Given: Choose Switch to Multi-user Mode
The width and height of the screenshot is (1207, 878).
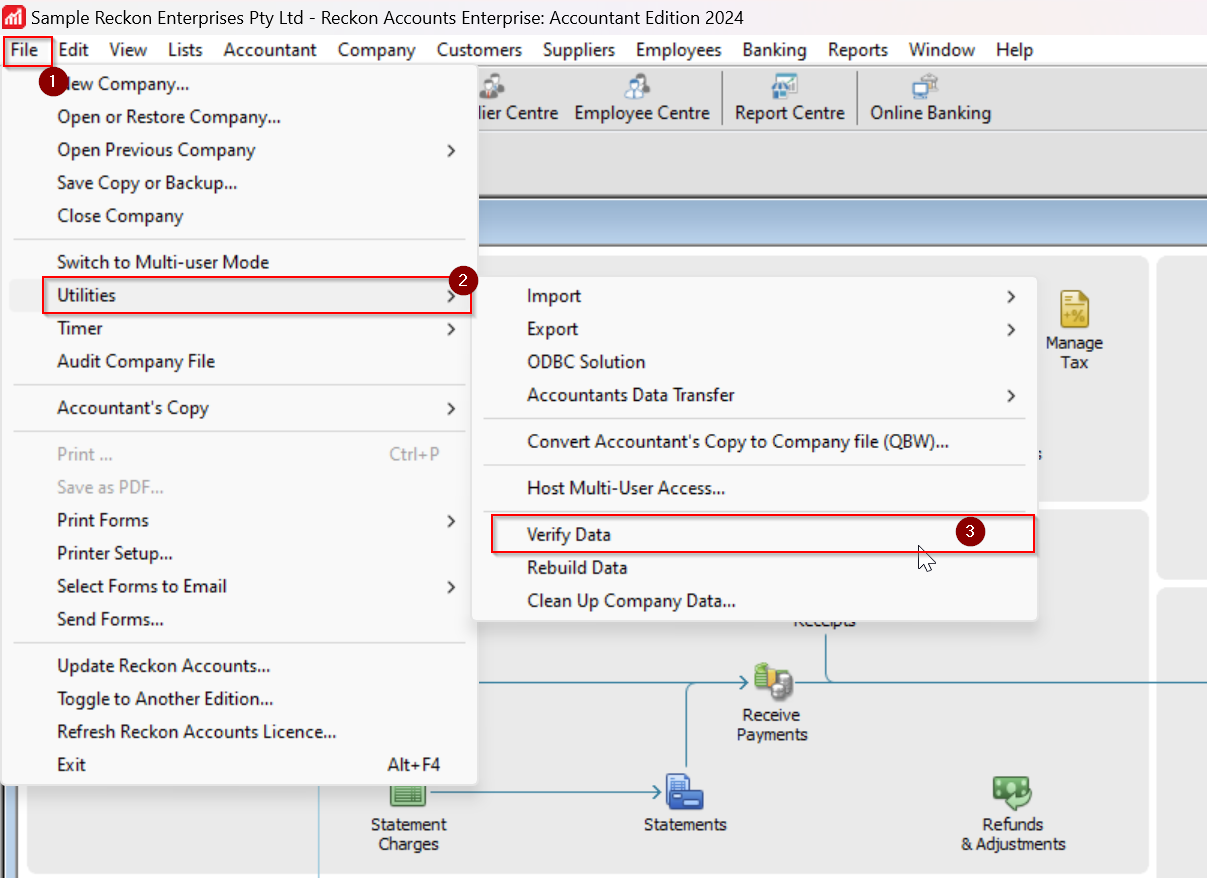Looking at the screenshot, I should (x=240, y=262).
